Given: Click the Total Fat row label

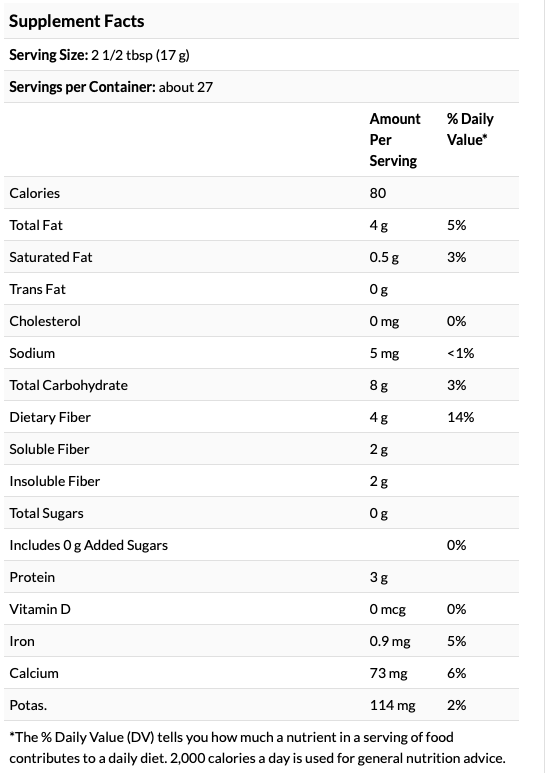Looking at the screenshot, I should pyautogui.click(x=36, y=225).
